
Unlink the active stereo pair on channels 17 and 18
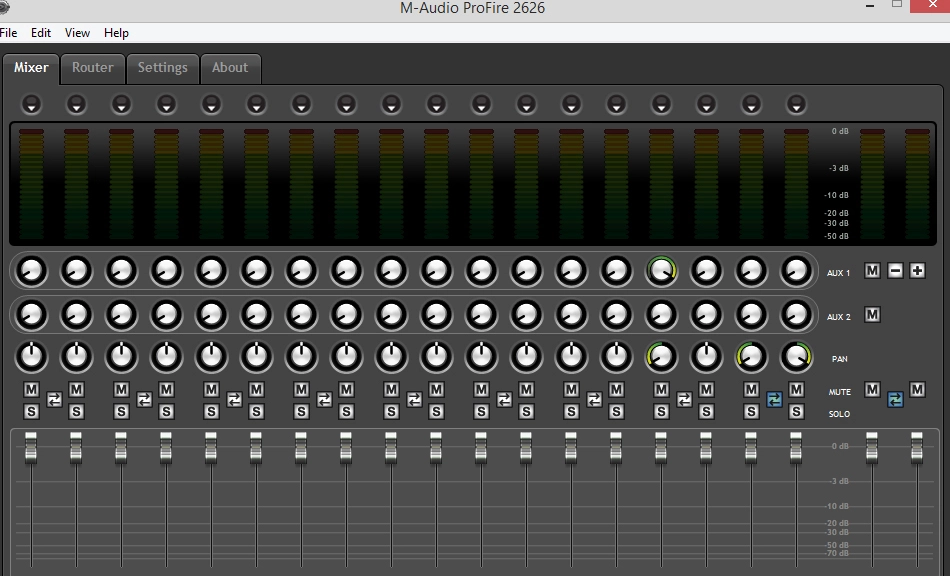[x=774, y=400]
